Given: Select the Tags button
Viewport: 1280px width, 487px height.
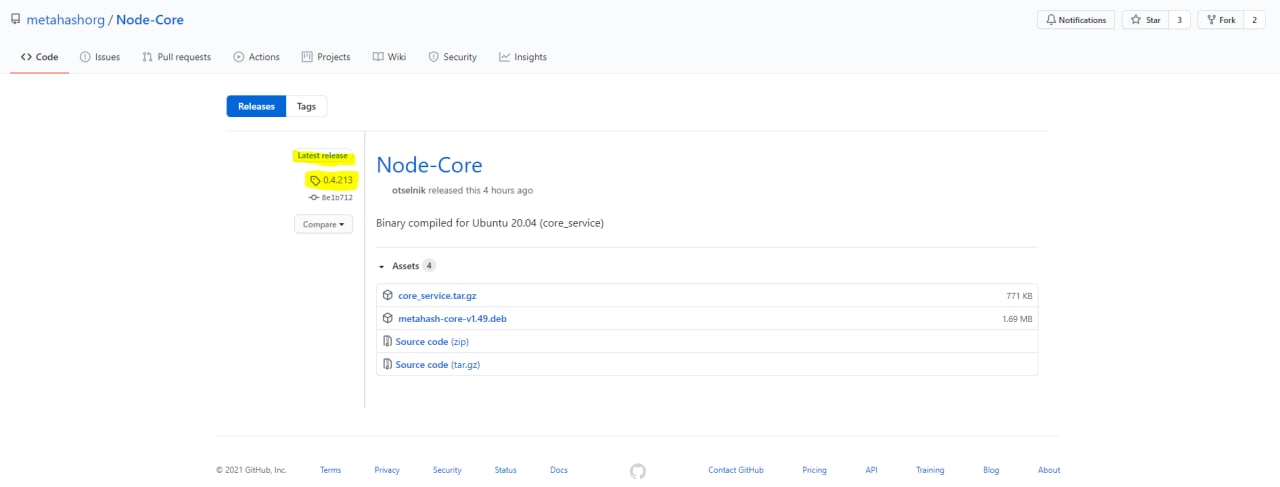Looking at the screenshot, I should point(306,106).
